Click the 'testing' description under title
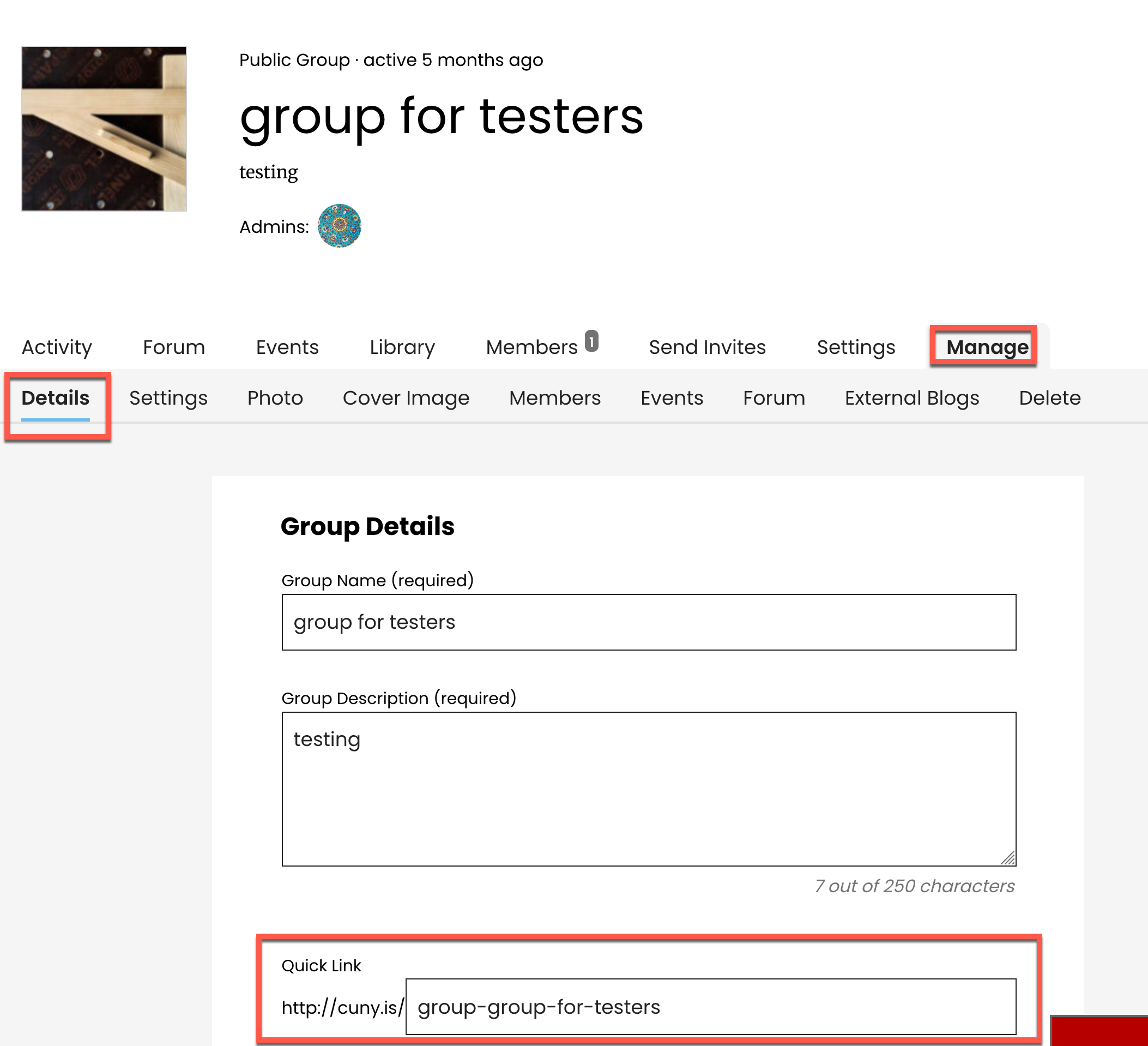This screenshot has width=1148, height=1046. click(x=268, y=172)
